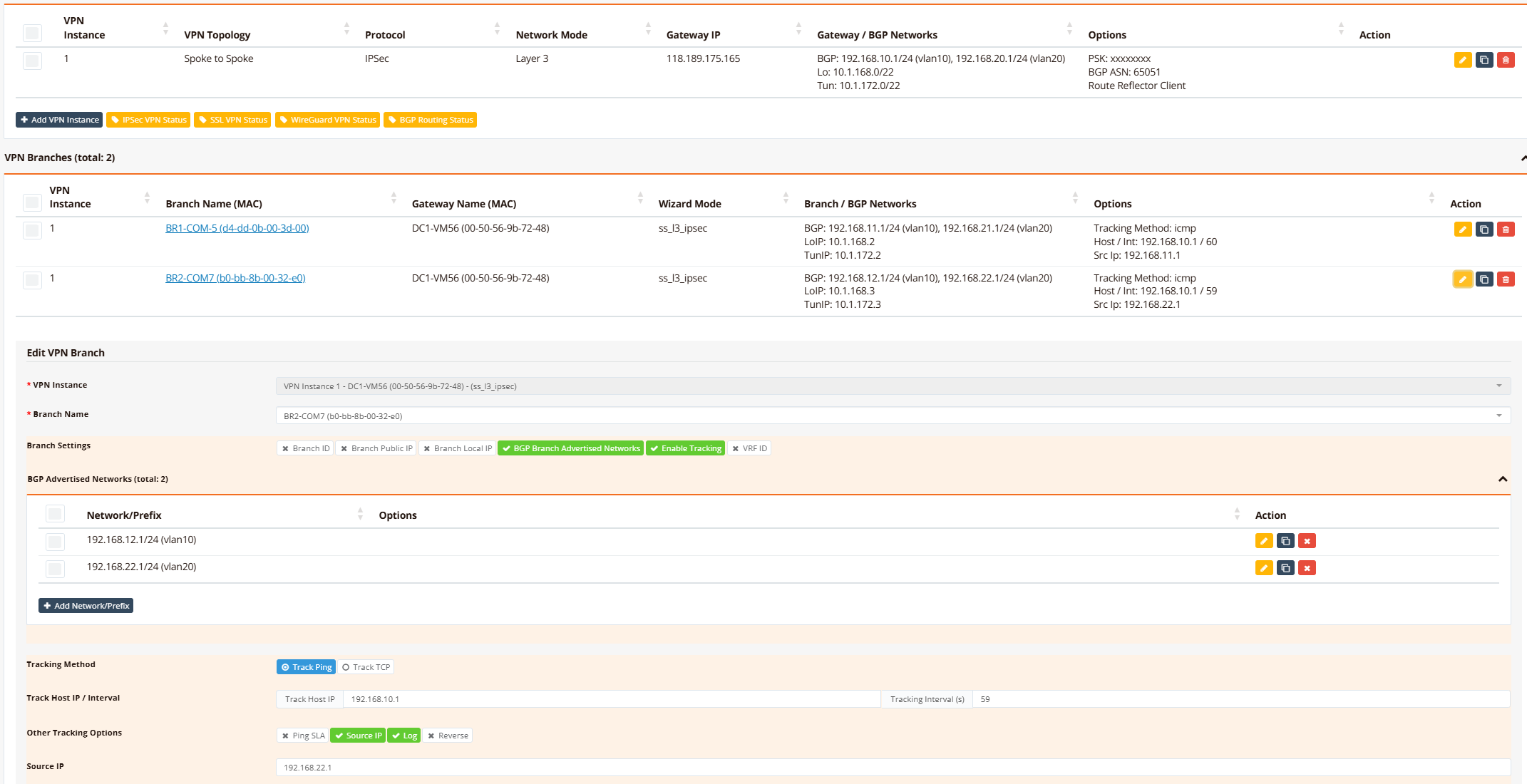Toggle VRF ID setting
Screen dimensions: 1527x784
[x=749, y=448]
